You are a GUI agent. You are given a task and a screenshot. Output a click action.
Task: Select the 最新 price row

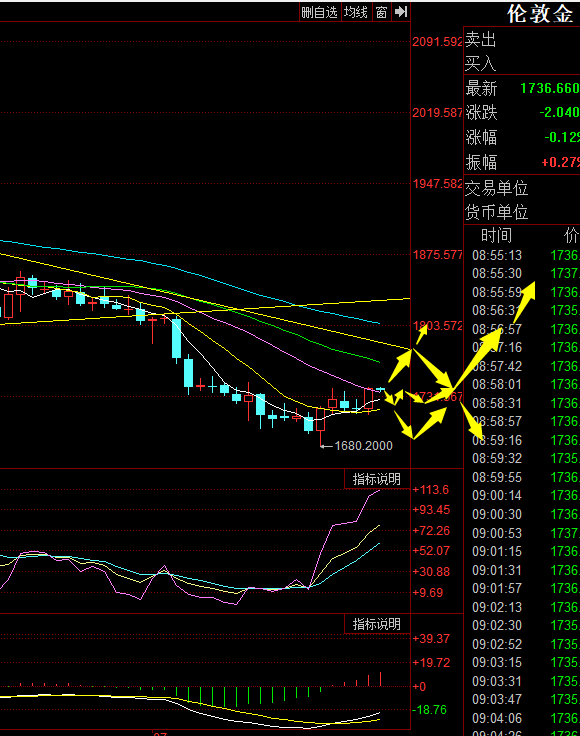[522, 88]
